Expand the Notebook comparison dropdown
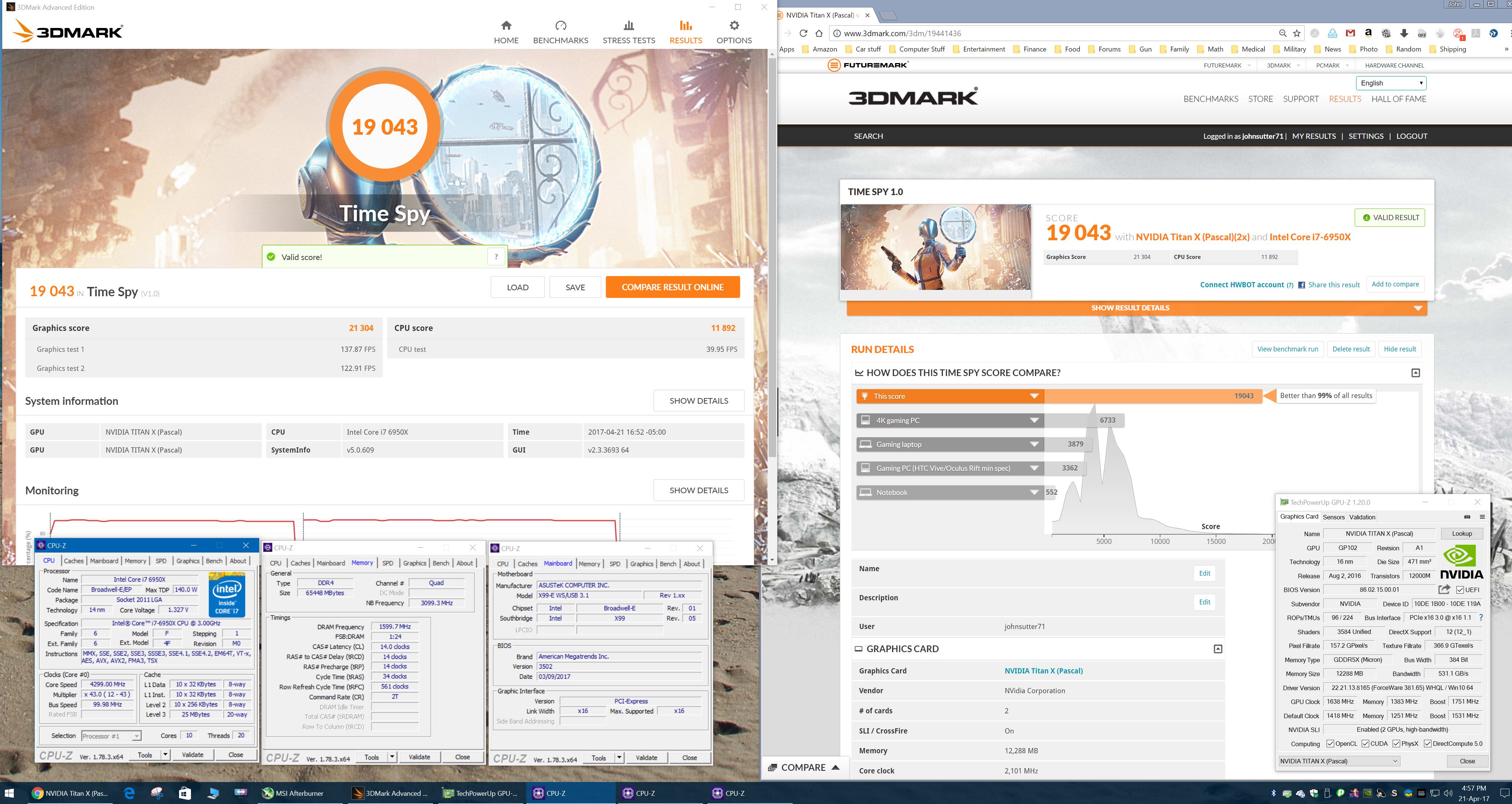 (x=1034, y=493)
